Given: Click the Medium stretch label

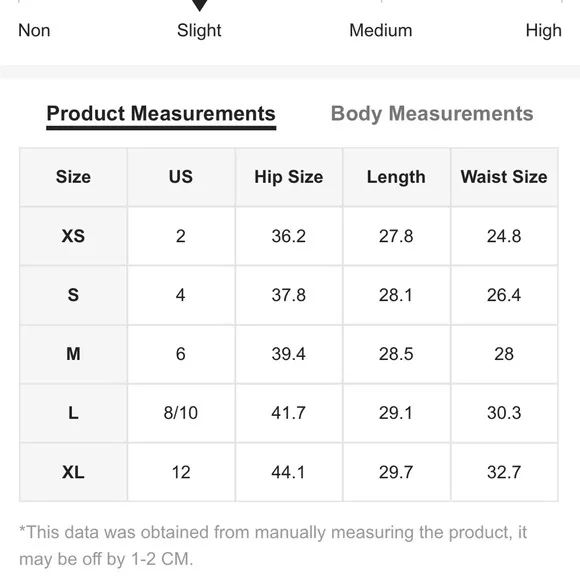Looking at the screenshot, I should click(381, 30).
